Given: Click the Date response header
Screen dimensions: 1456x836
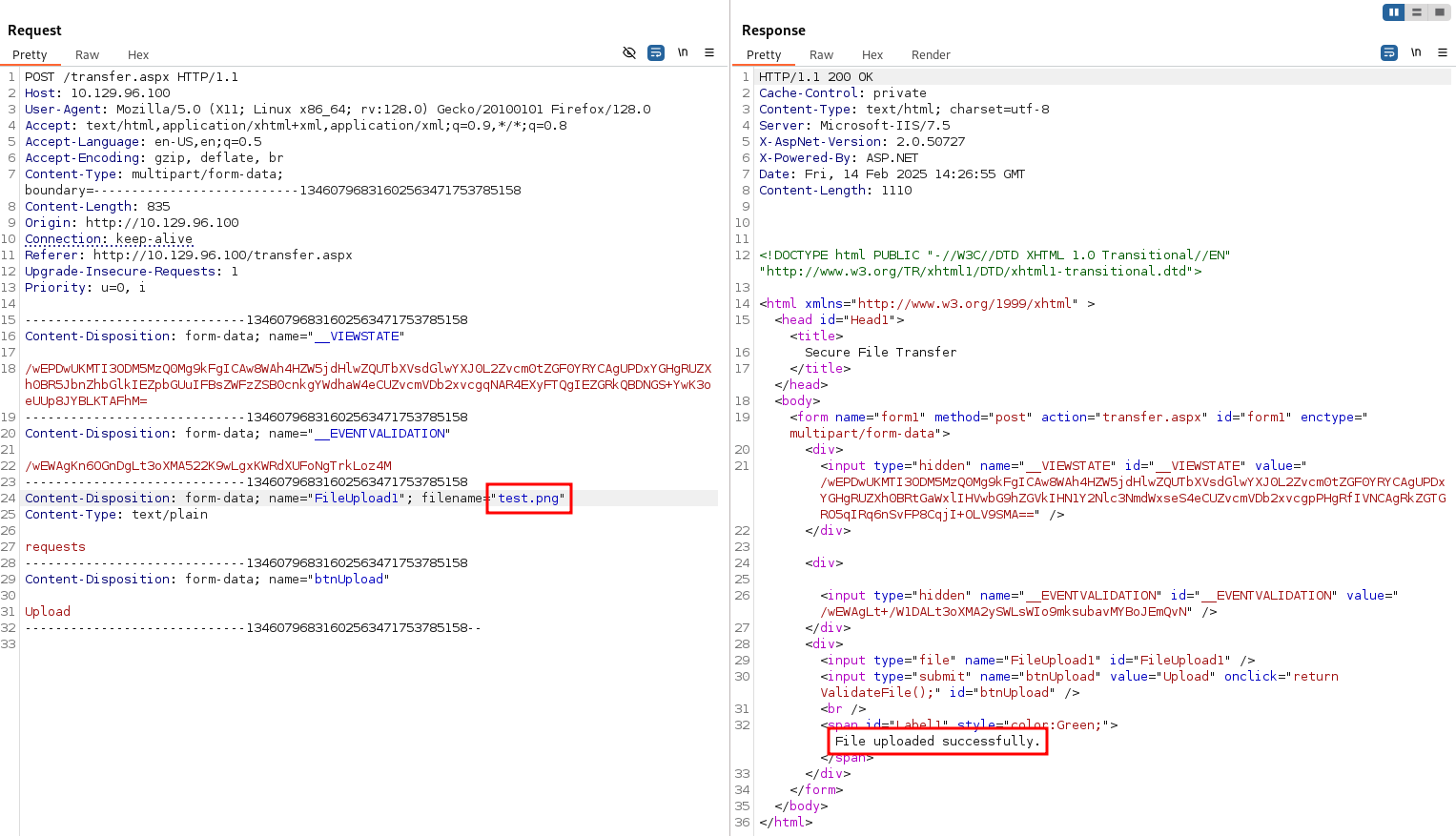Looking at the screenshot, I should pyautogui.click(x=892, y=174).
